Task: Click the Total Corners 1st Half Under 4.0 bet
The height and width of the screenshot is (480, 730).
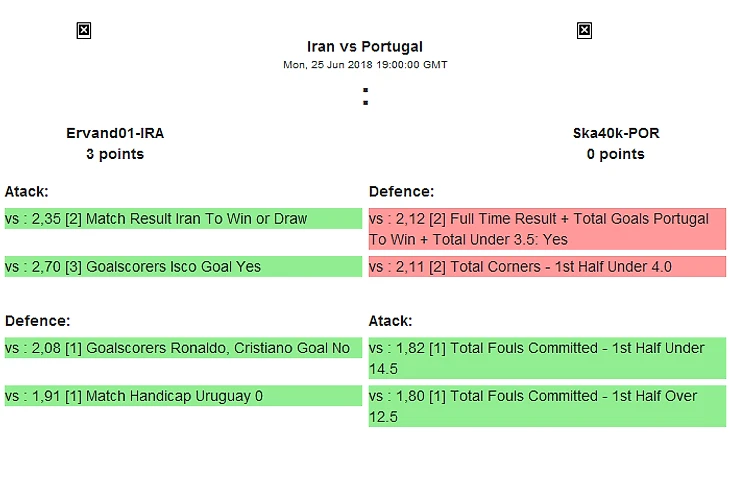Action: click(x=546, y=267)
